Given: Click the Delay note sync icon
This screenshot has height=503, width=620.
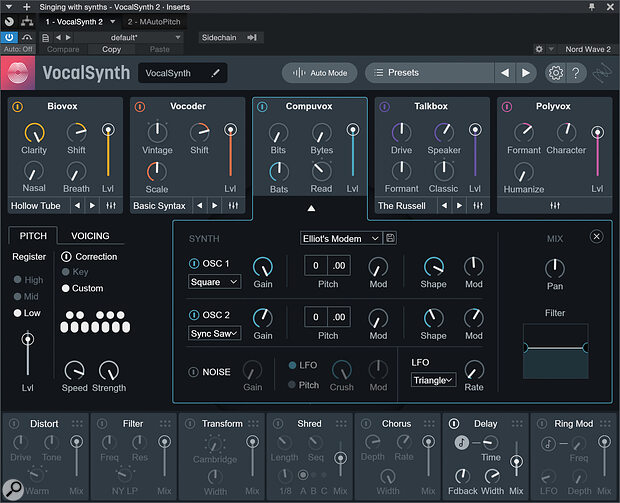Looking at the screenshot, I should [x=461, y=442].
